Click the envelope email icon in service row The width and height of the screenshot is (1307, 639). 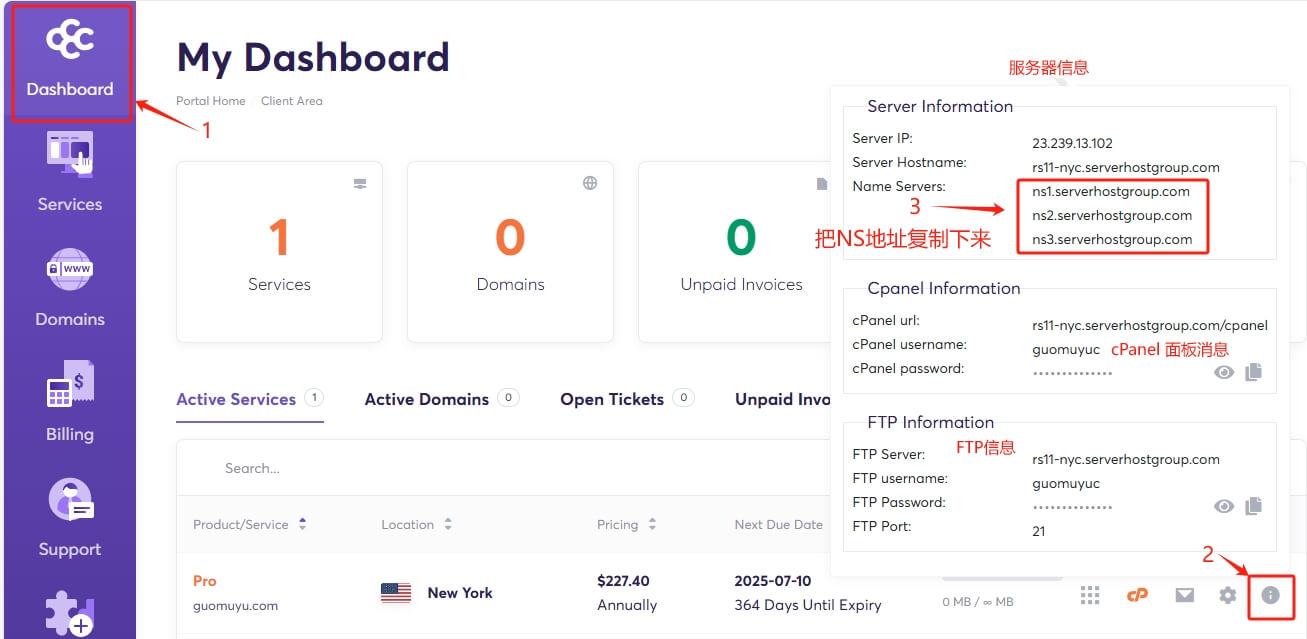[x=1184, y=595]
